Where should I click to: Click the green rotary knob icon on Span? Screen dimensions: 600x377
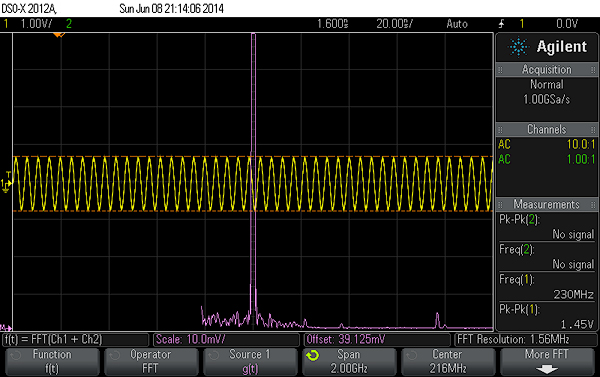click(313, 356)
